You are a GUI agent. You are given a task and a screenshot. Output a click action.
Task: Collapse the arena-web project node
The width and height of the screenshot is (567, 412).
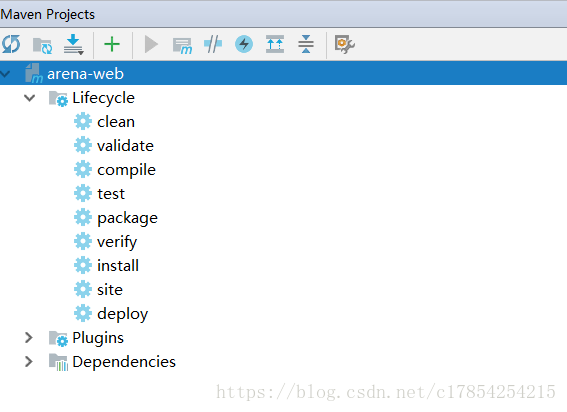(5, 74)
